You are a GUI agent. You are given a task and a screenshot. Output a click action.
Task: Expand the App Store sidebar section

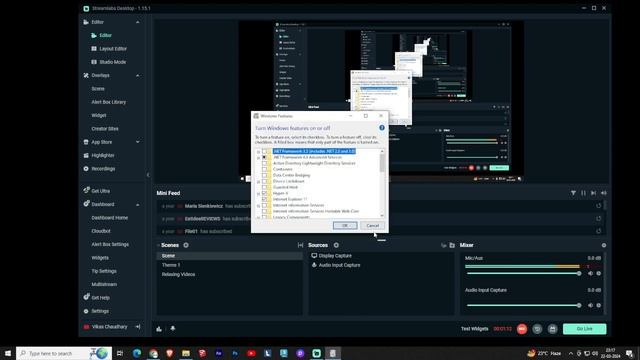[x=138, y=142]
